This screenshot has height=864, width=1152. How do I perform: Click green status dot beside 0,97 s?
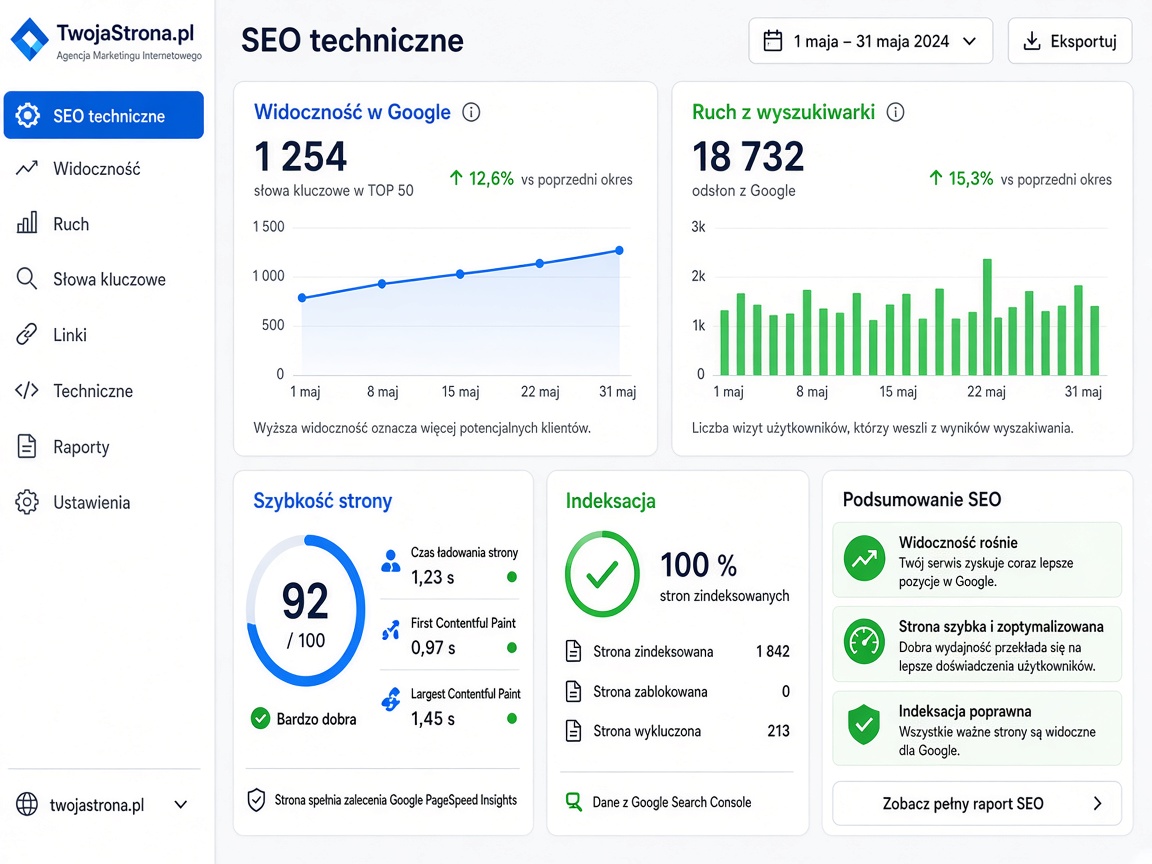coord(512,647)
